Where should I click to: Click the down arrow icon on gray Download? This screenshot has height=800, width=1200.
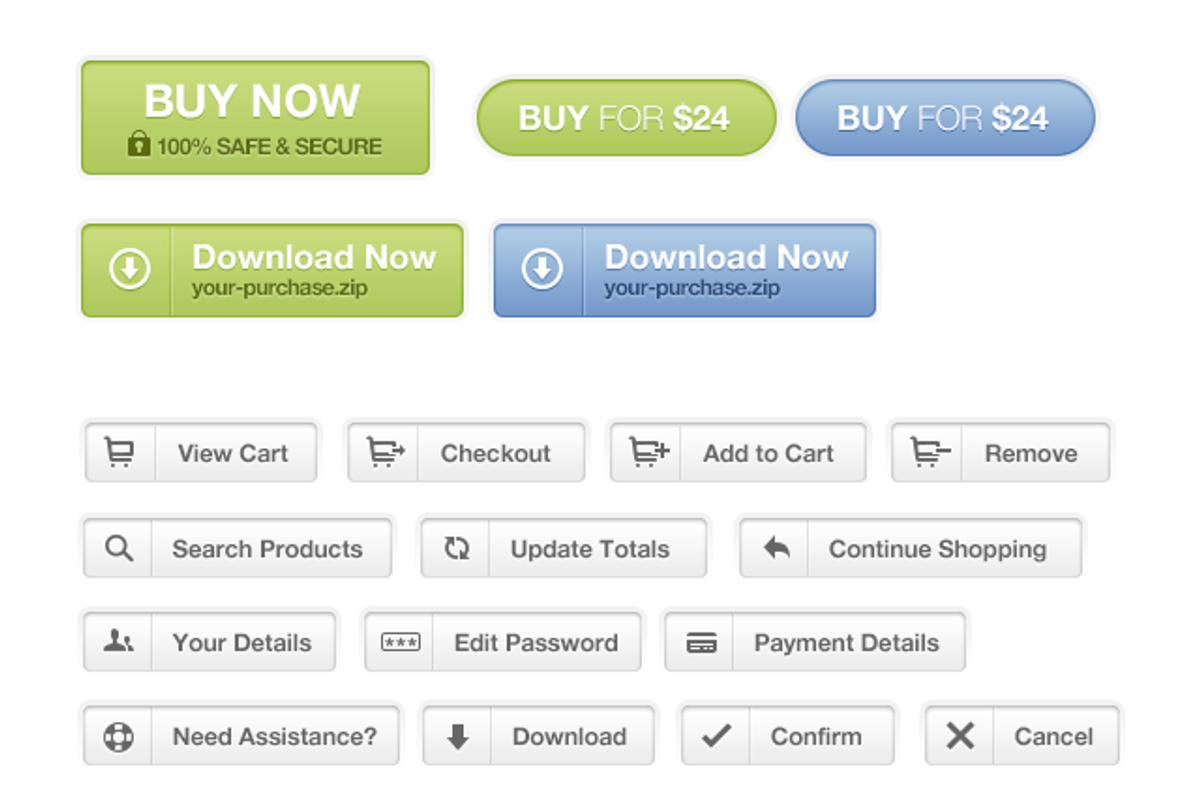pos(458,737)
